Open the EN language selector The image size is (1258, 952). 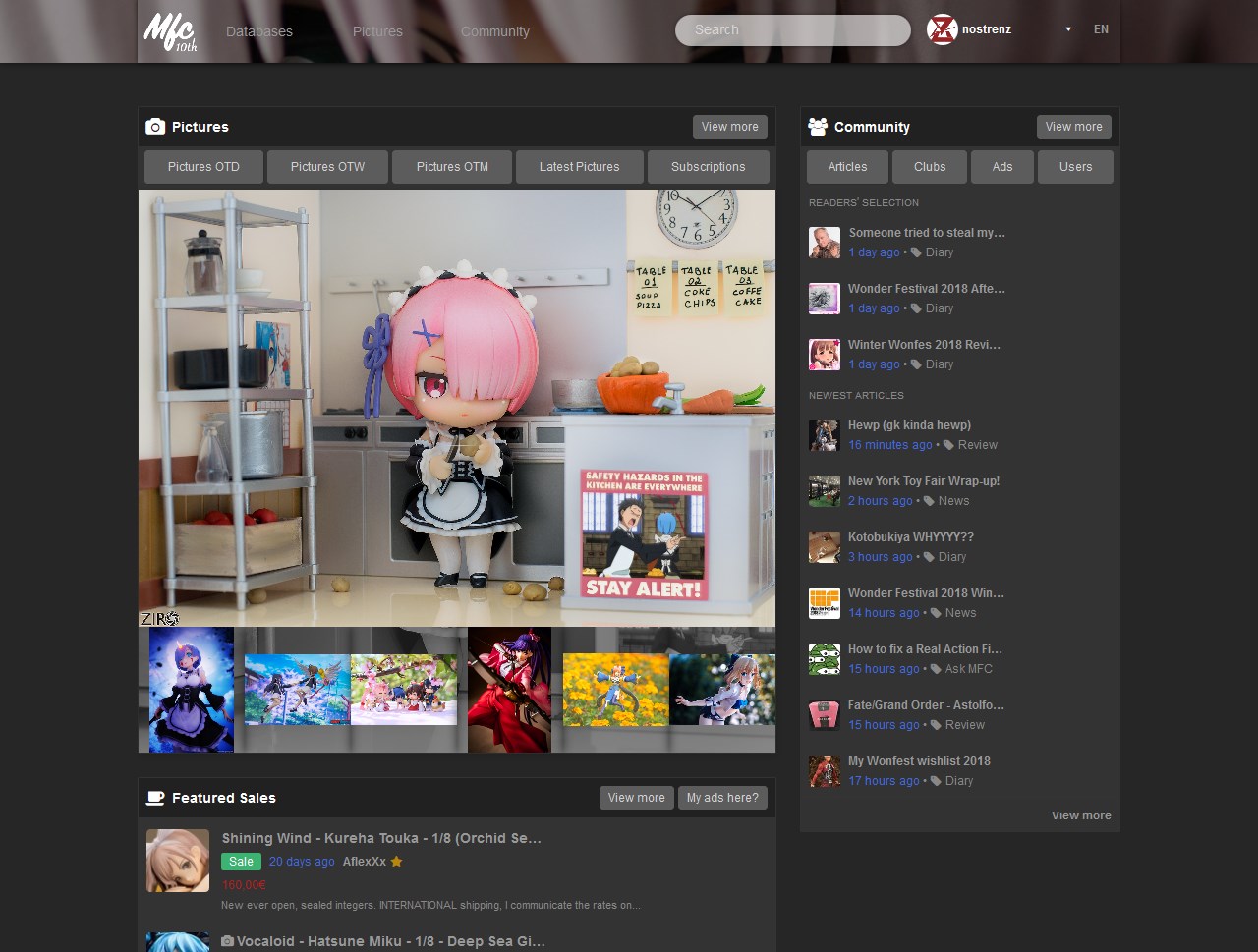[1101, 29]
